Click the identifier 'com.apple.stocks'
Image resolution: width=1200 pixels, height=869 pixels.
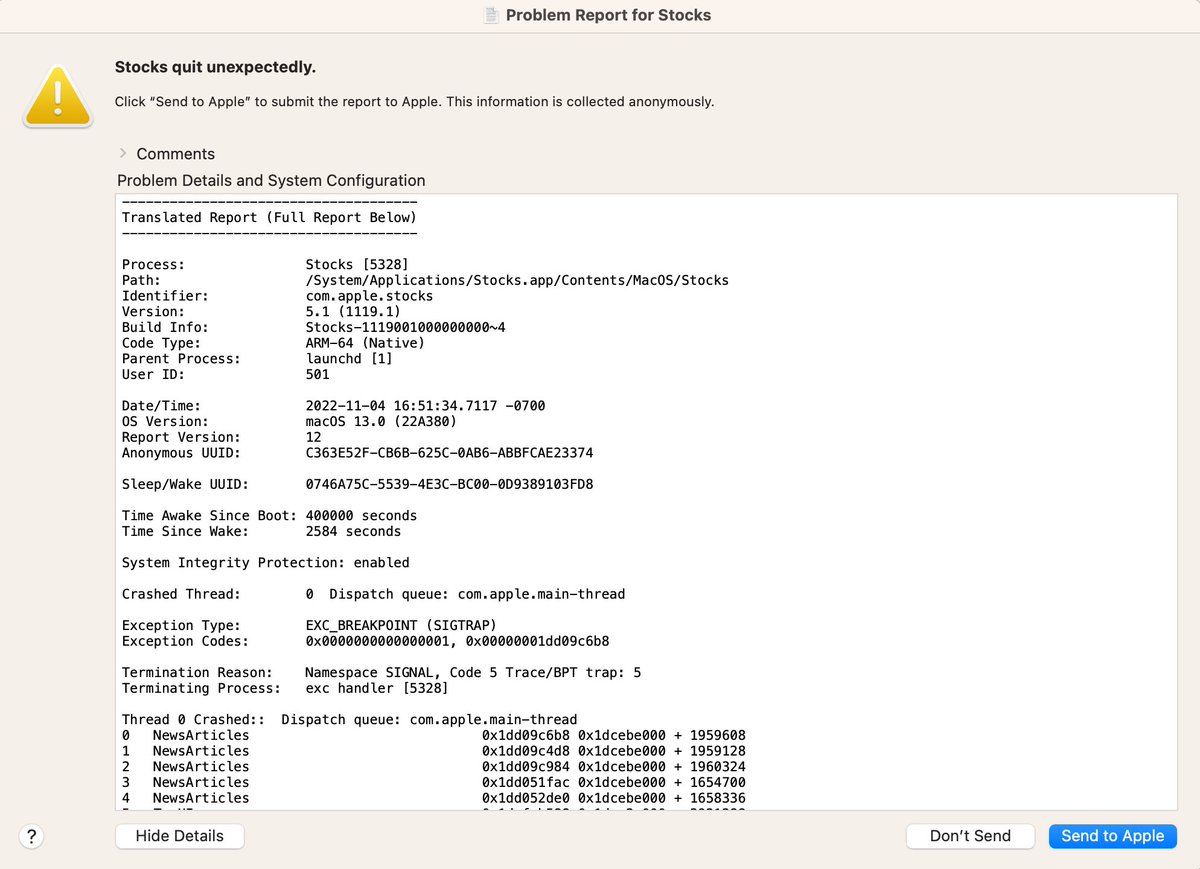click(369, 296)
